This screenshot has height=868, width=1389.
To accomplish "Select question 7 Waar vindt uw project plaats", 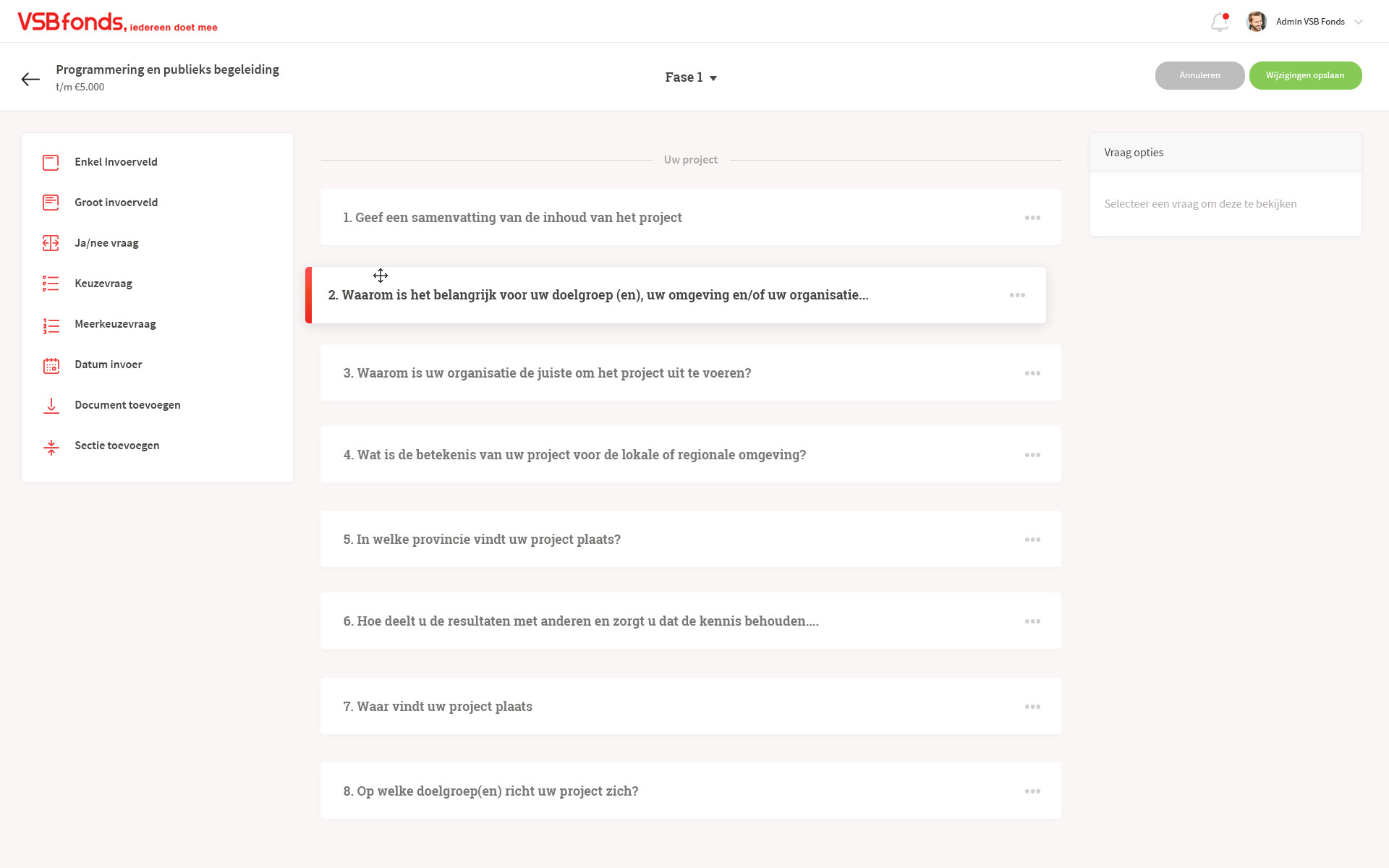I will tap(438, 707).
